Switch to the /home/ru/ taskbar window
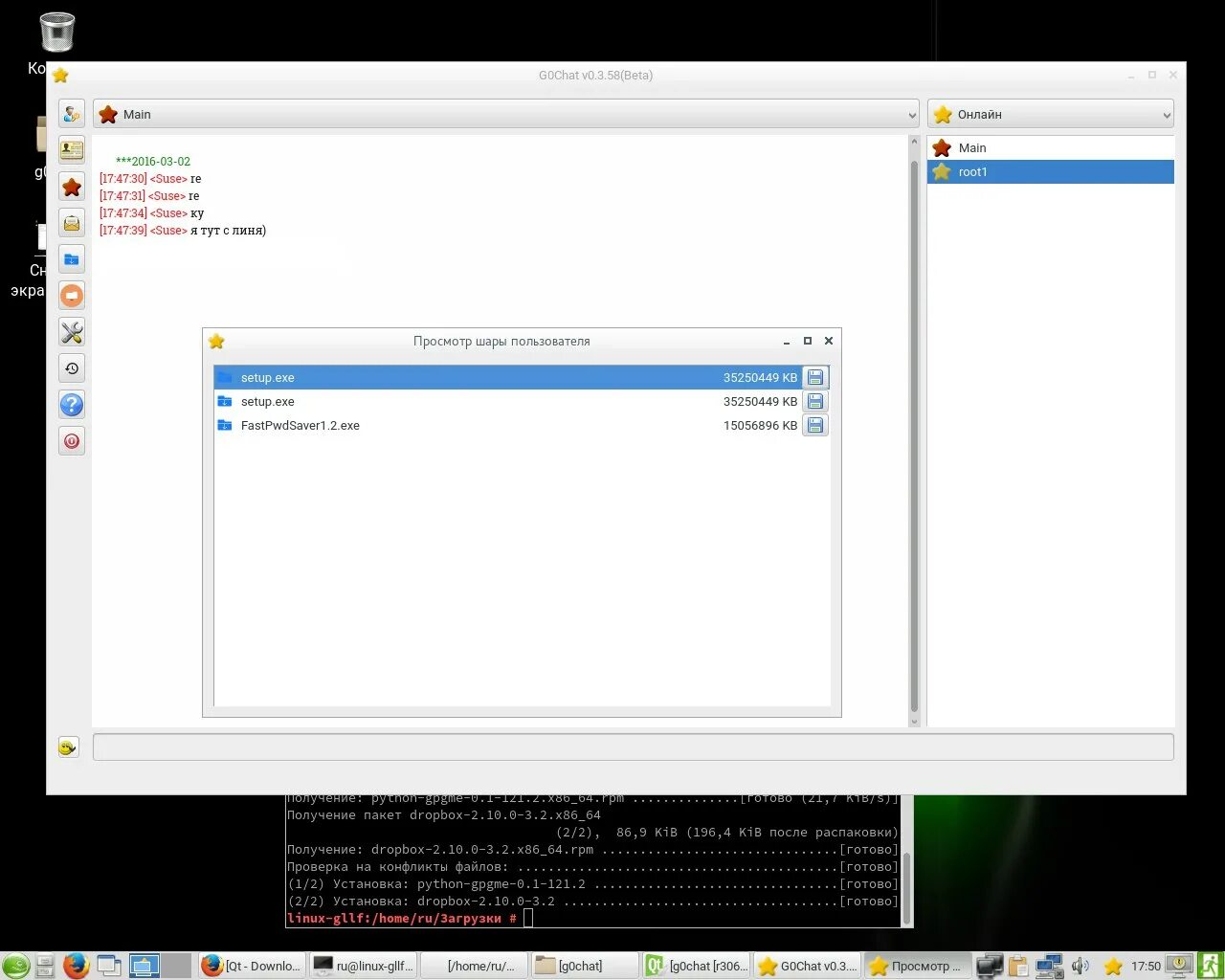1225x980 pixels. pos(474,966)
